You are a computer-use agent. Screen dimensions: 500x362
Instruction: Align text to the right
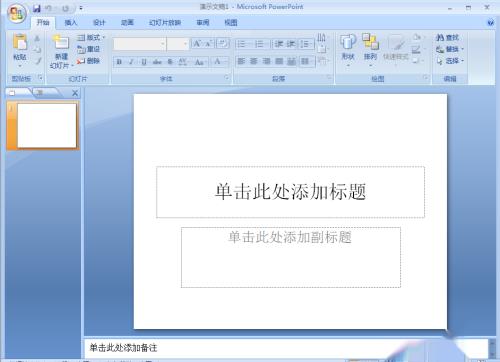click(x=267, y=61)
